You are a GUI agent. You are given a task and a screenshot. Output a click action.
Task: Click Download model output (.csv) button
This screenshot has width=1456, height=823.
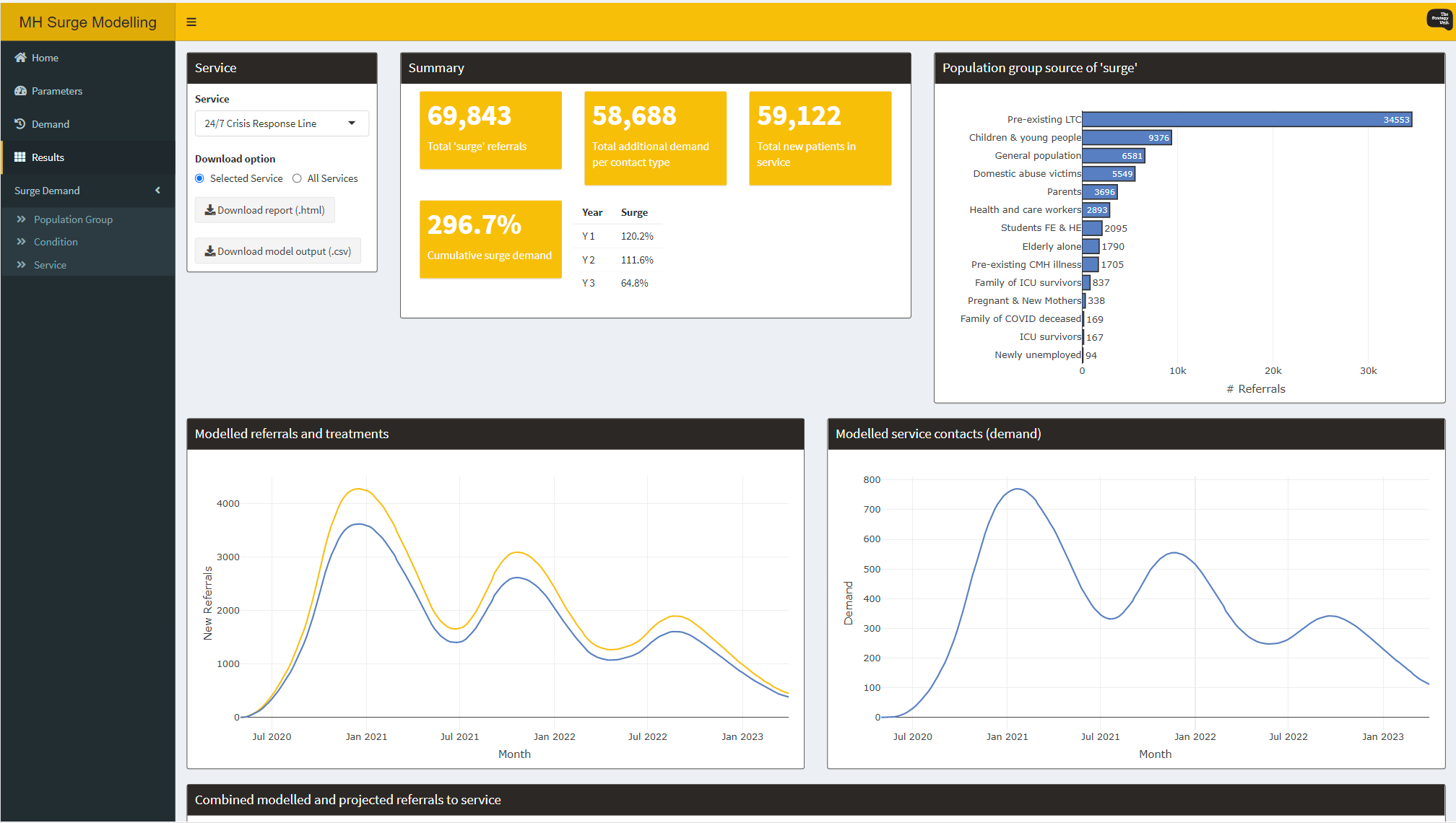click(x=278, y=251)
